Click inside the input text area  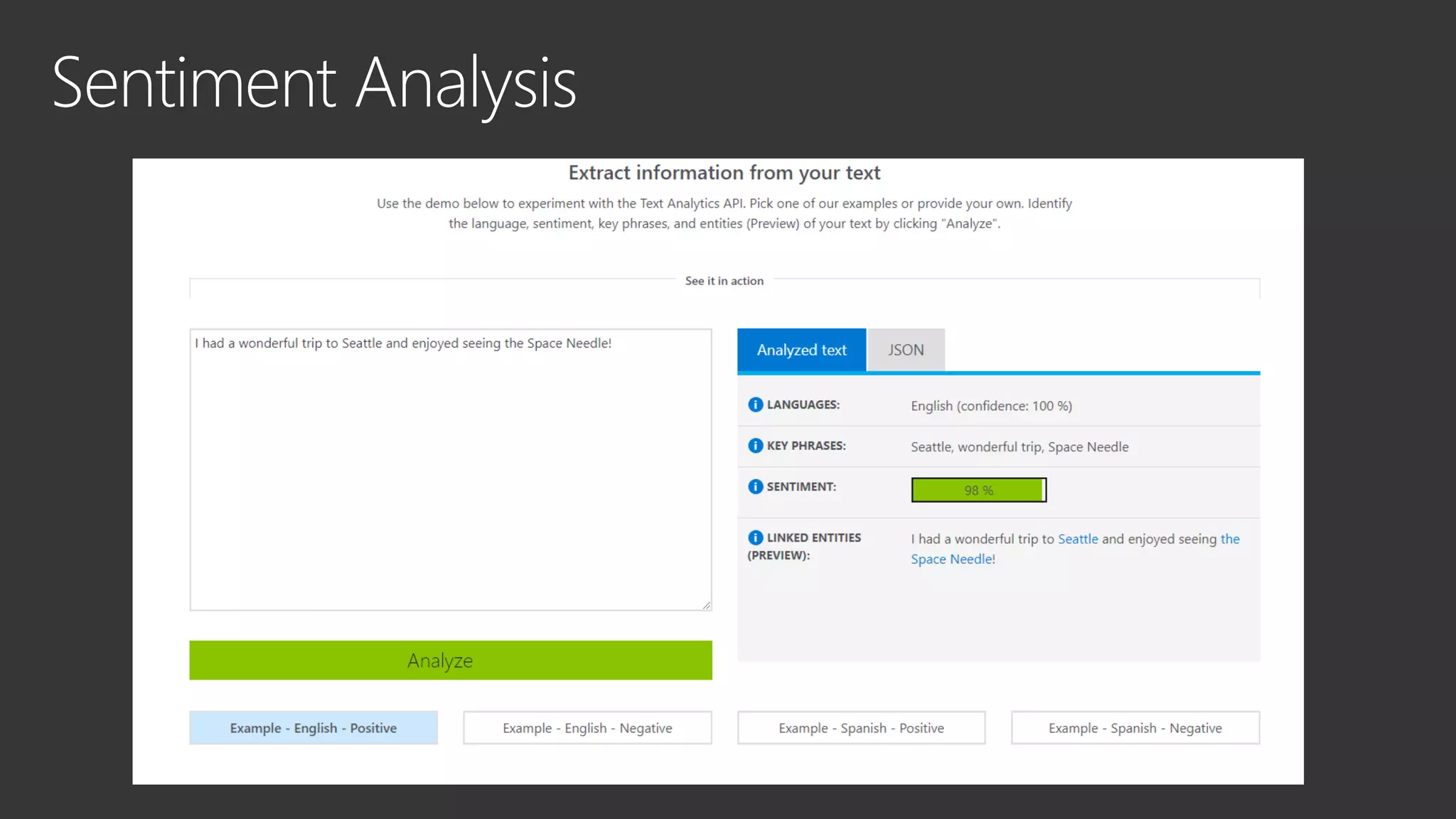pos(450,469)
